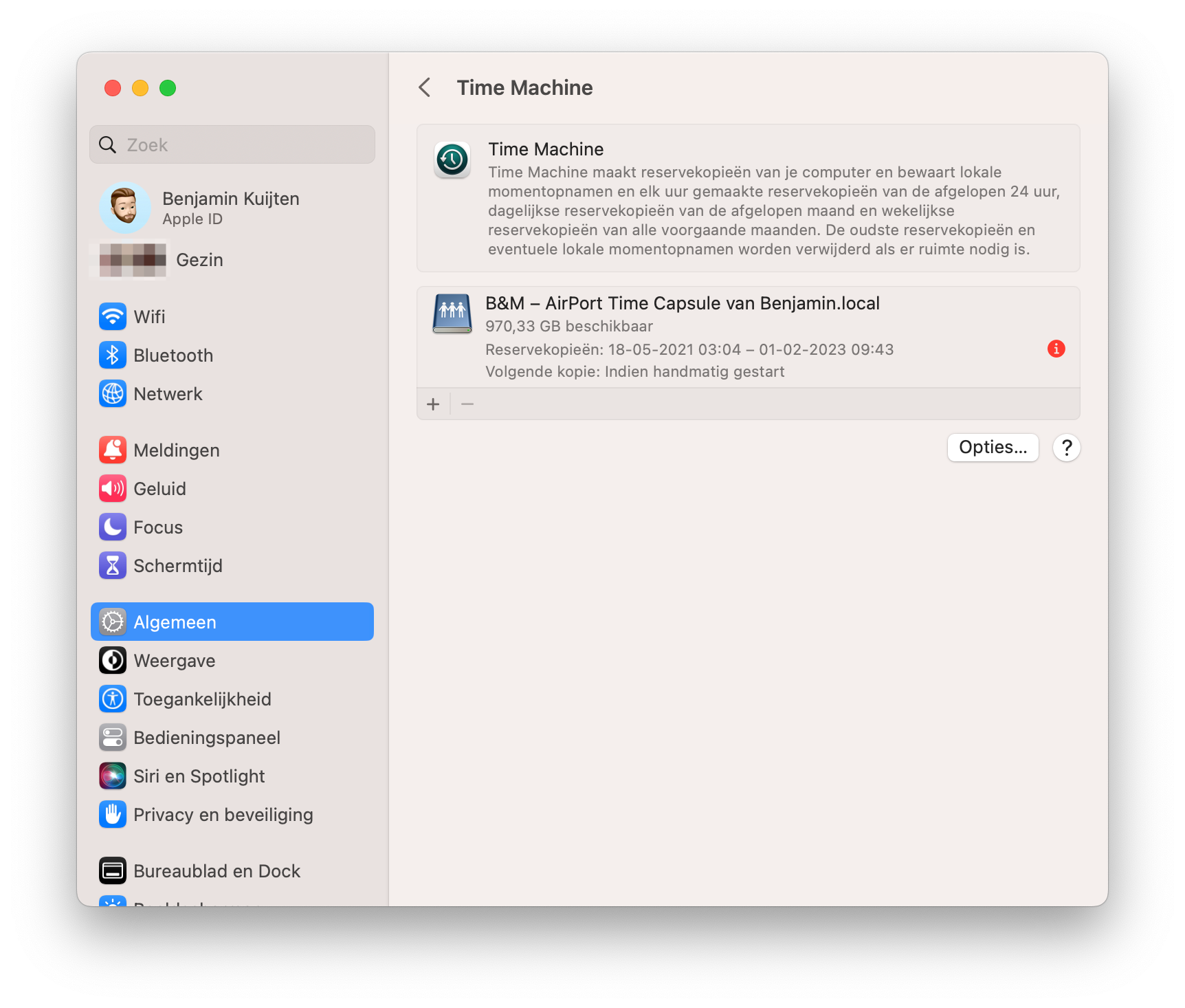
Task: Click the Siri en Spotlight icon
Action: tap(113, 776)
